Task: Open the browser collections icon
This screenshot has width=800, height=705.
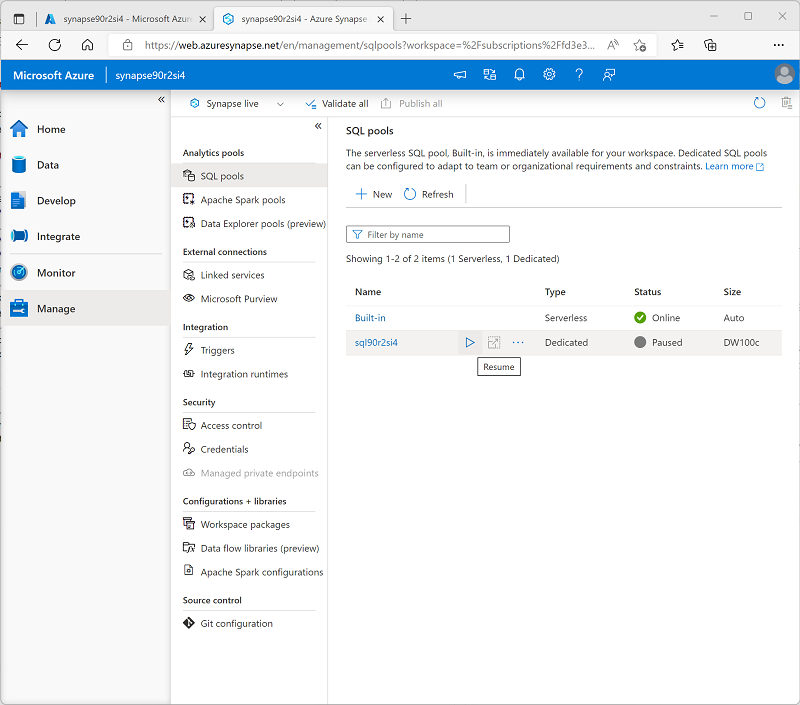Action: point(710,45)
